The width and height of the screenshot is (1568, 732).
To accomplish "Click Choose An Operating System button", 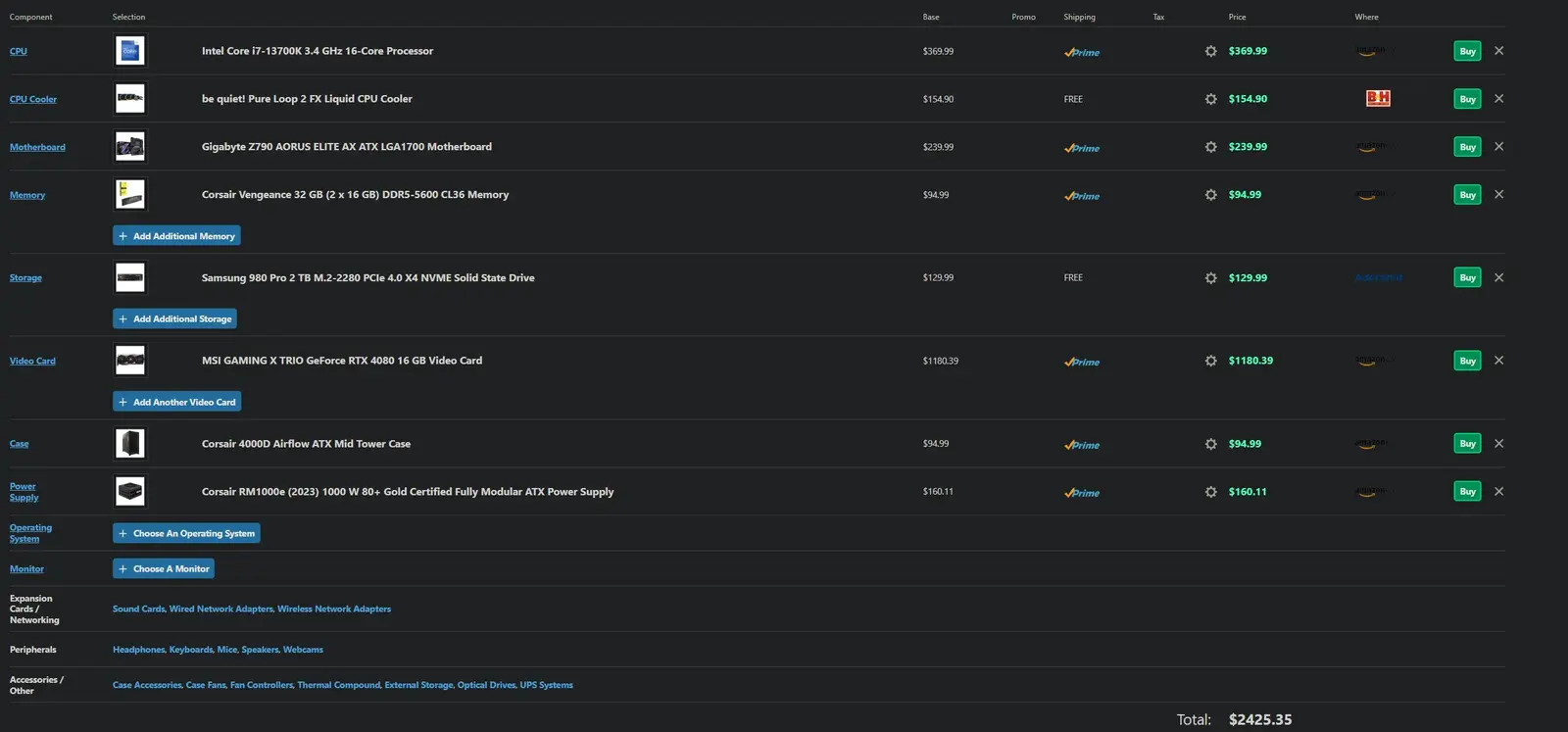I will [x=186, y=534].
